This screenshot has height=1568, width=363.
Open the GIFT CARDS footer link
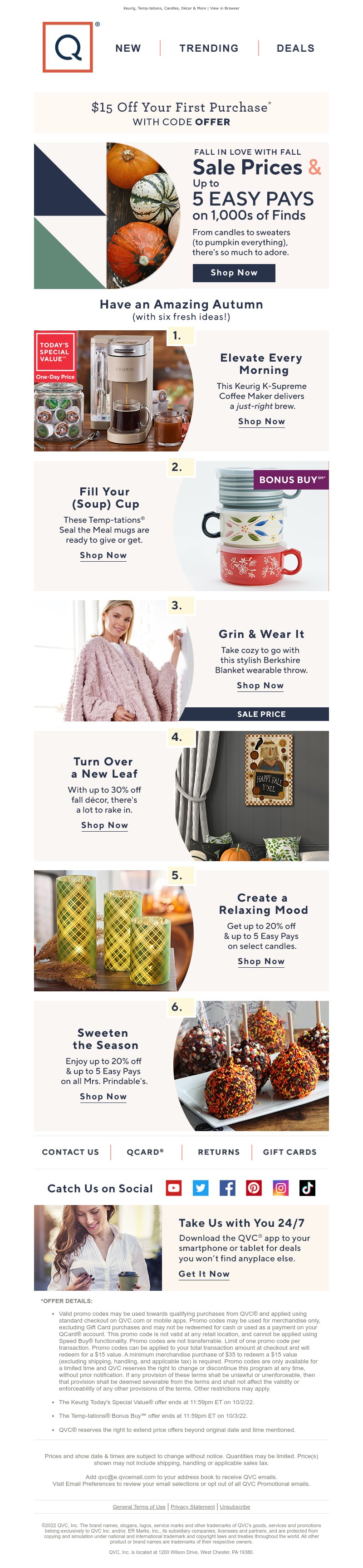coord(289,1151)
